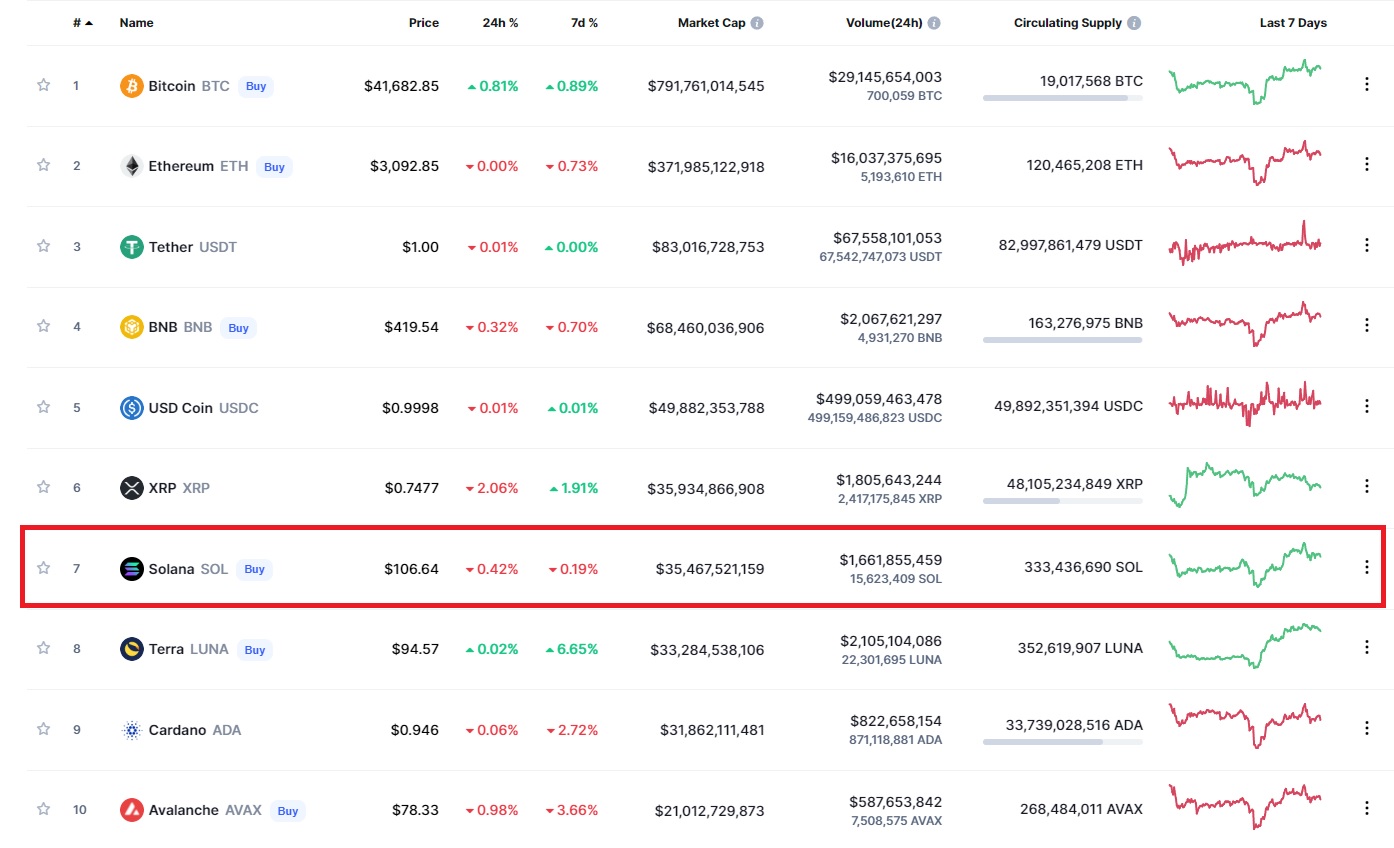1394x848 pixels.
Task: Toggle Avalanche watchlist star icon
Action: point(43,809)
